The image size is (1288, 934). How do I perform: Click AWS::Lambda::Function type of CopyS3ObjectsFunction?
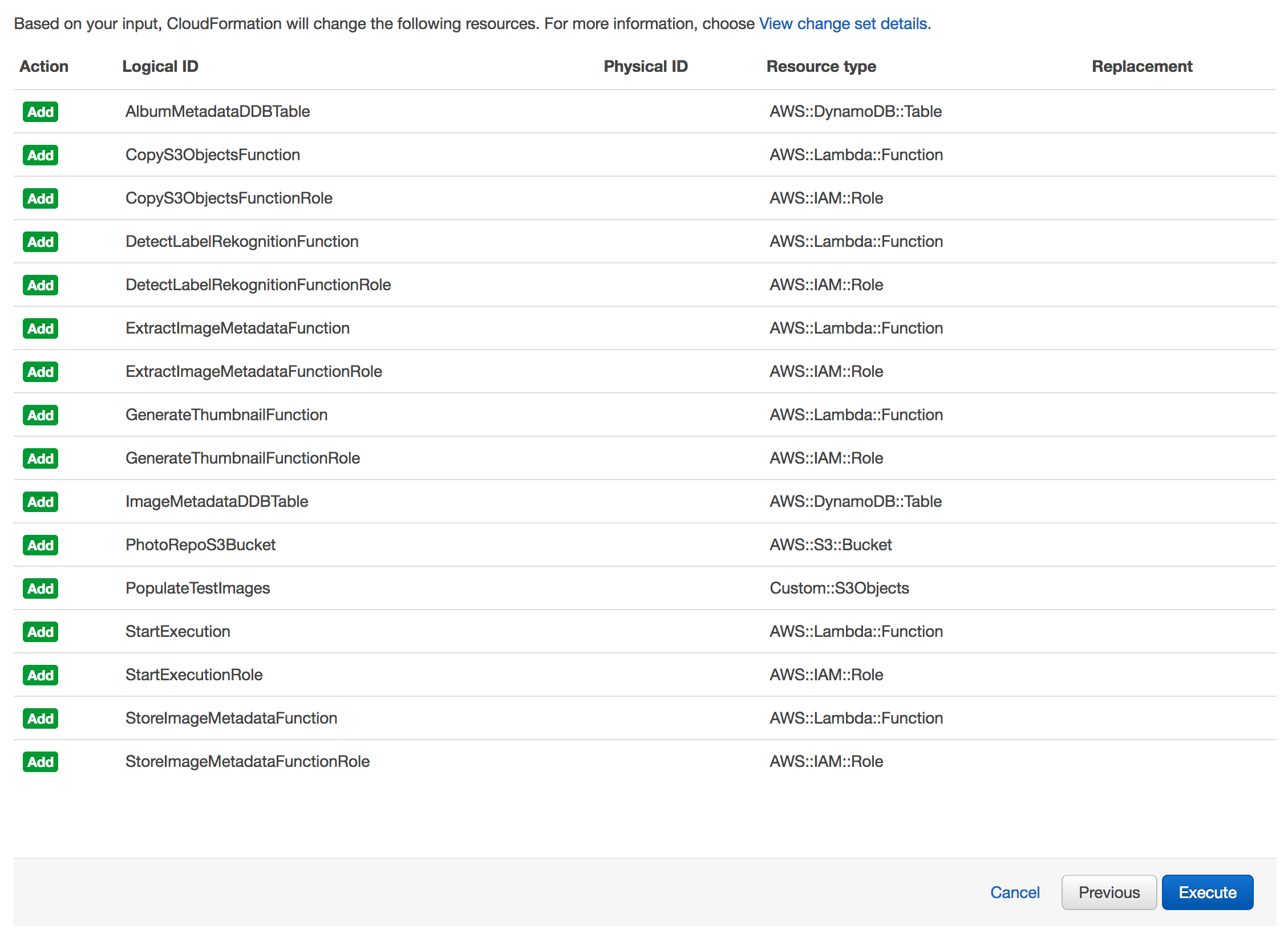(856, 155)
